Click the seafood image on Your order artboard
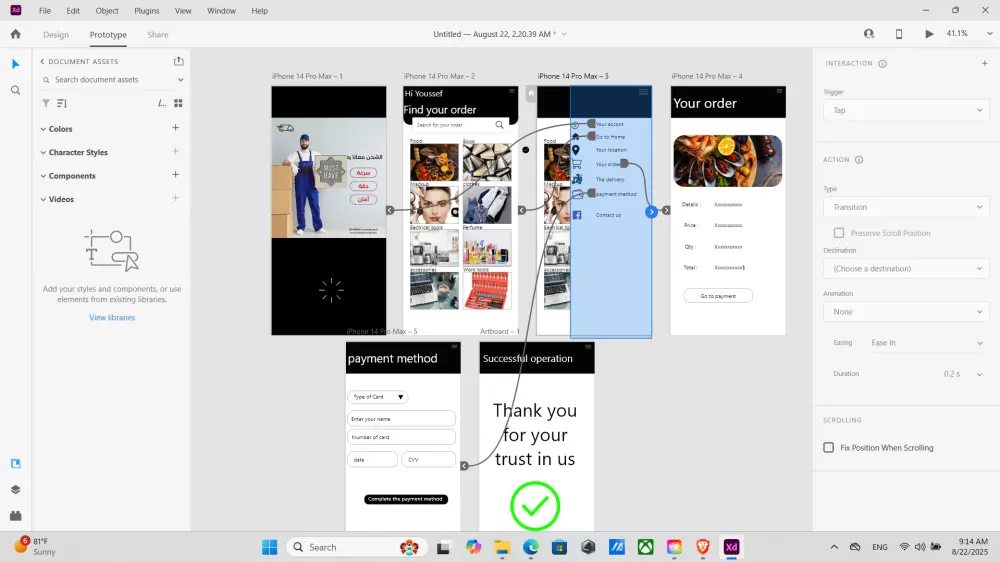This screenshot has width=1000, height=562. 728,161
